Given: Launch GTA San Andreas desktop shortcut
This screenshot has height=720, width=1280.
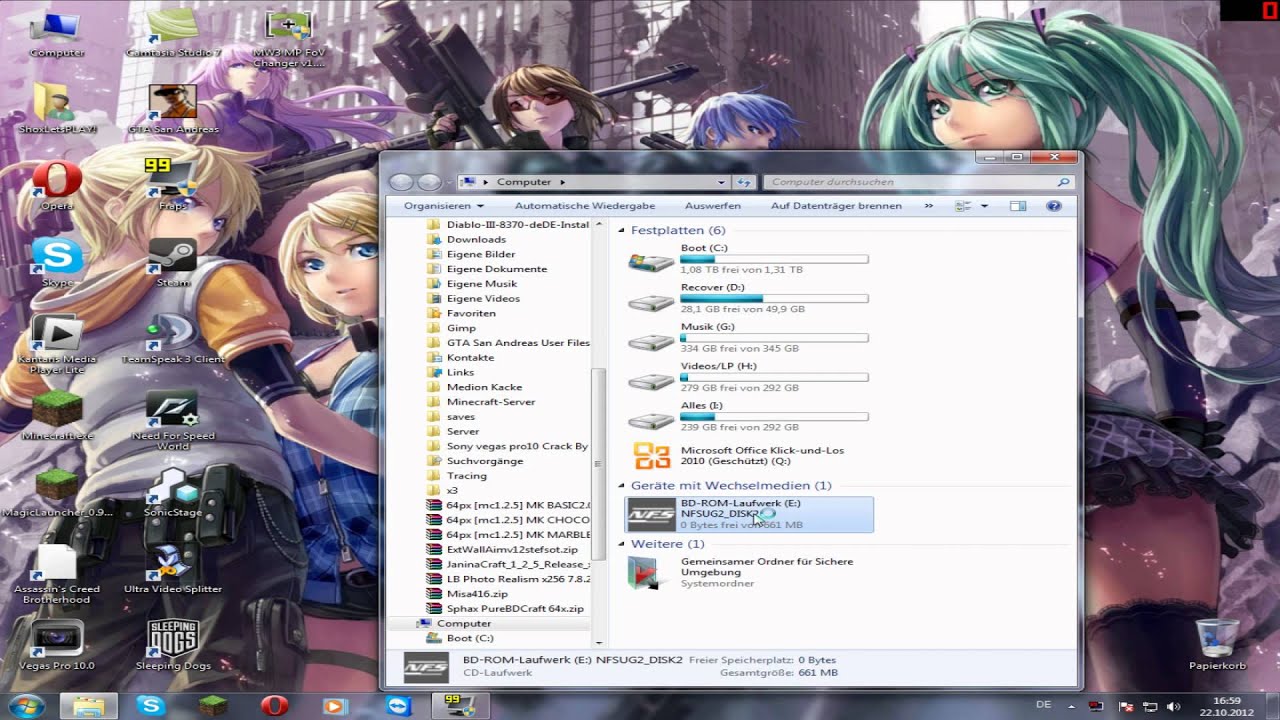Looking at the screenshot, I should [x=173, y=109].
